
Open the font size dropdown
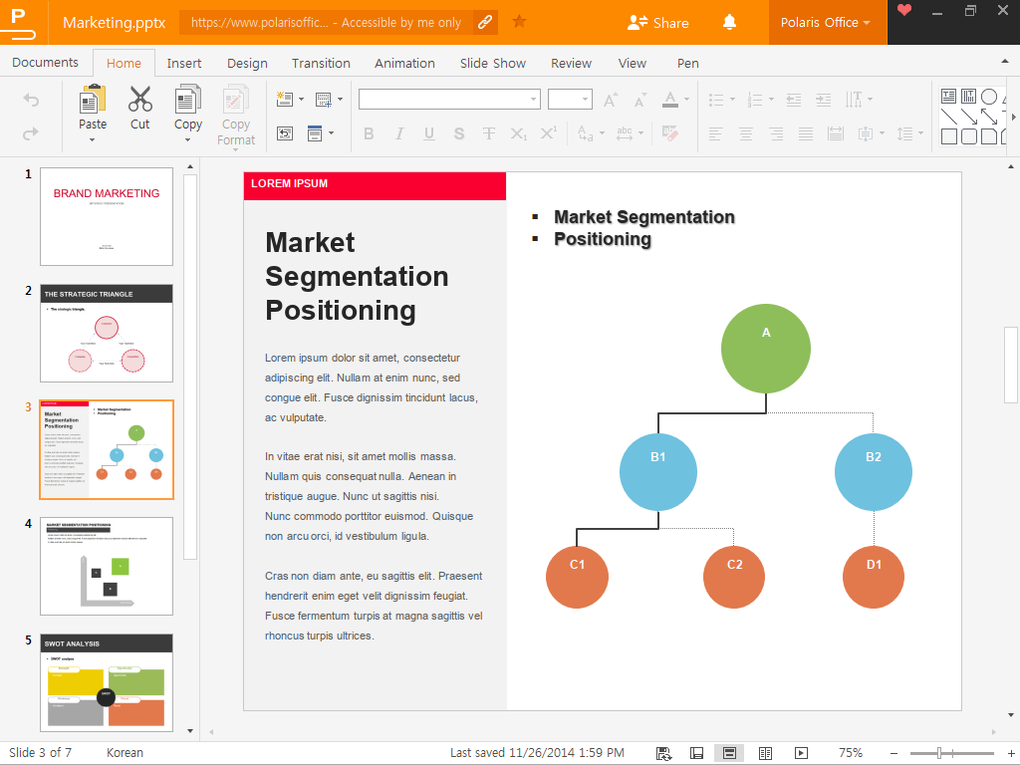pos(584,99)
